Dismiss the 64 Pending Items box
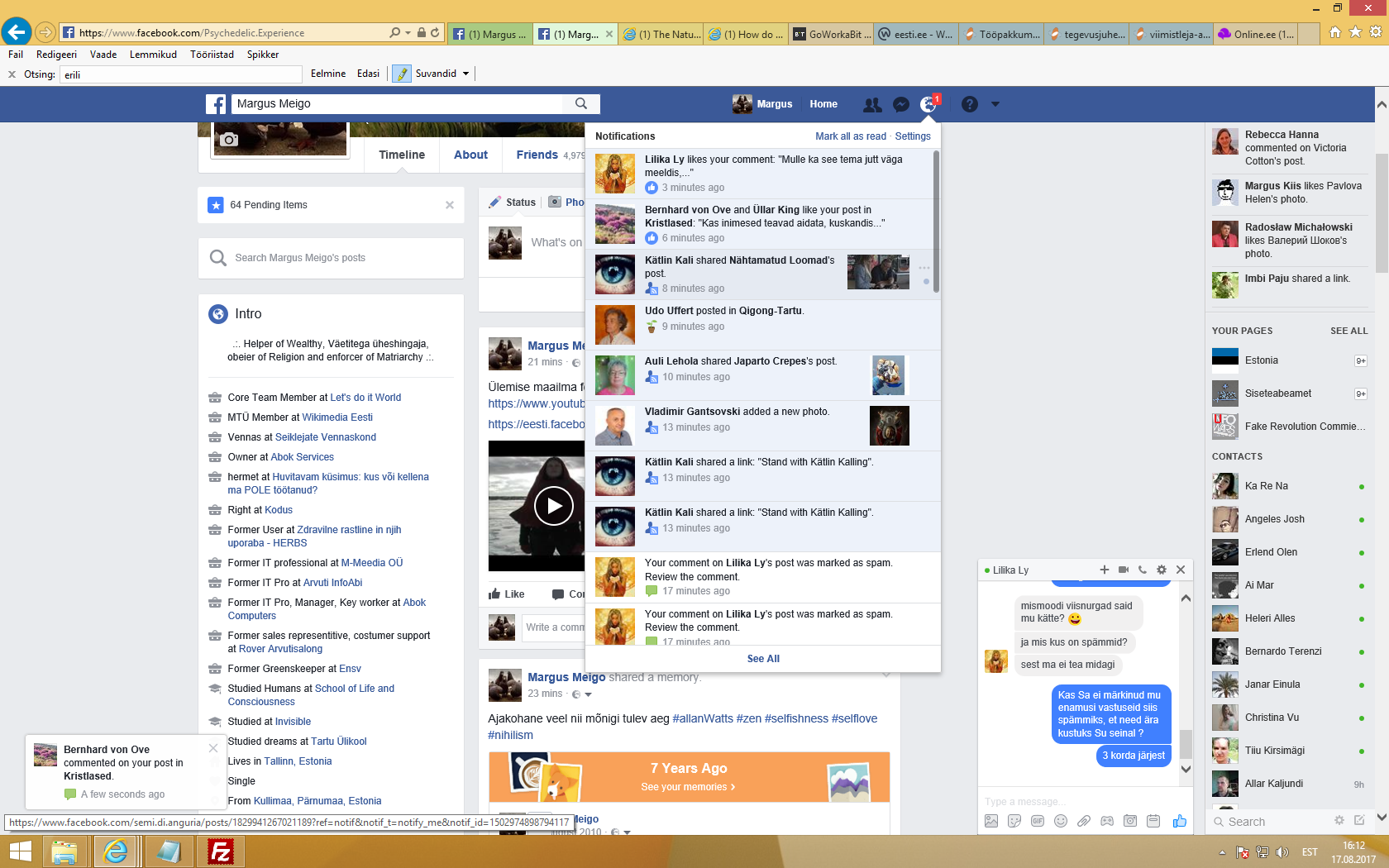The image size is (1389, 868). tap(450, 205)
